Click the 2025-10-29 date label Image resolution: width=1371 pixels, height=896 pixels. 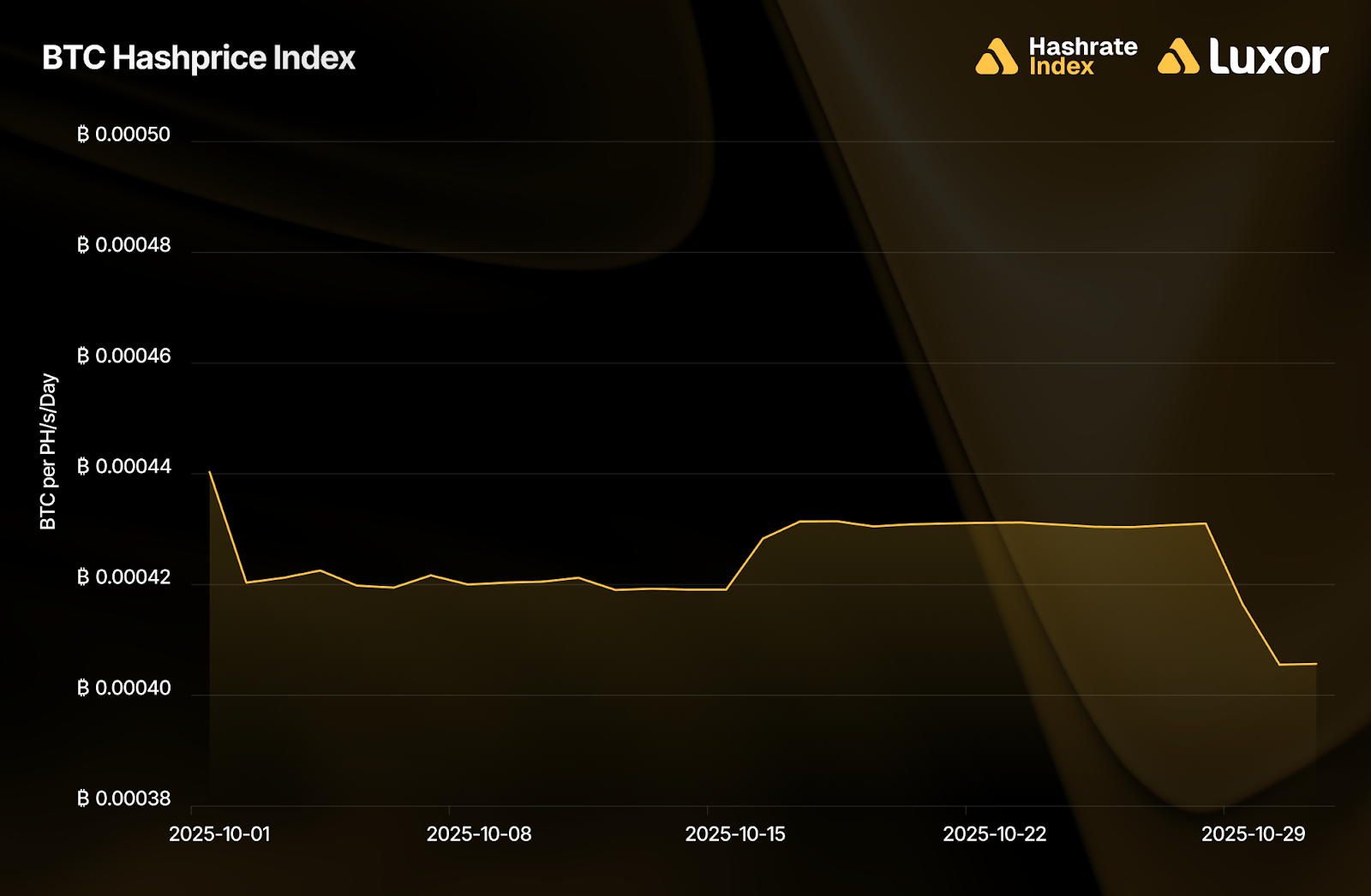(1253, 834)
